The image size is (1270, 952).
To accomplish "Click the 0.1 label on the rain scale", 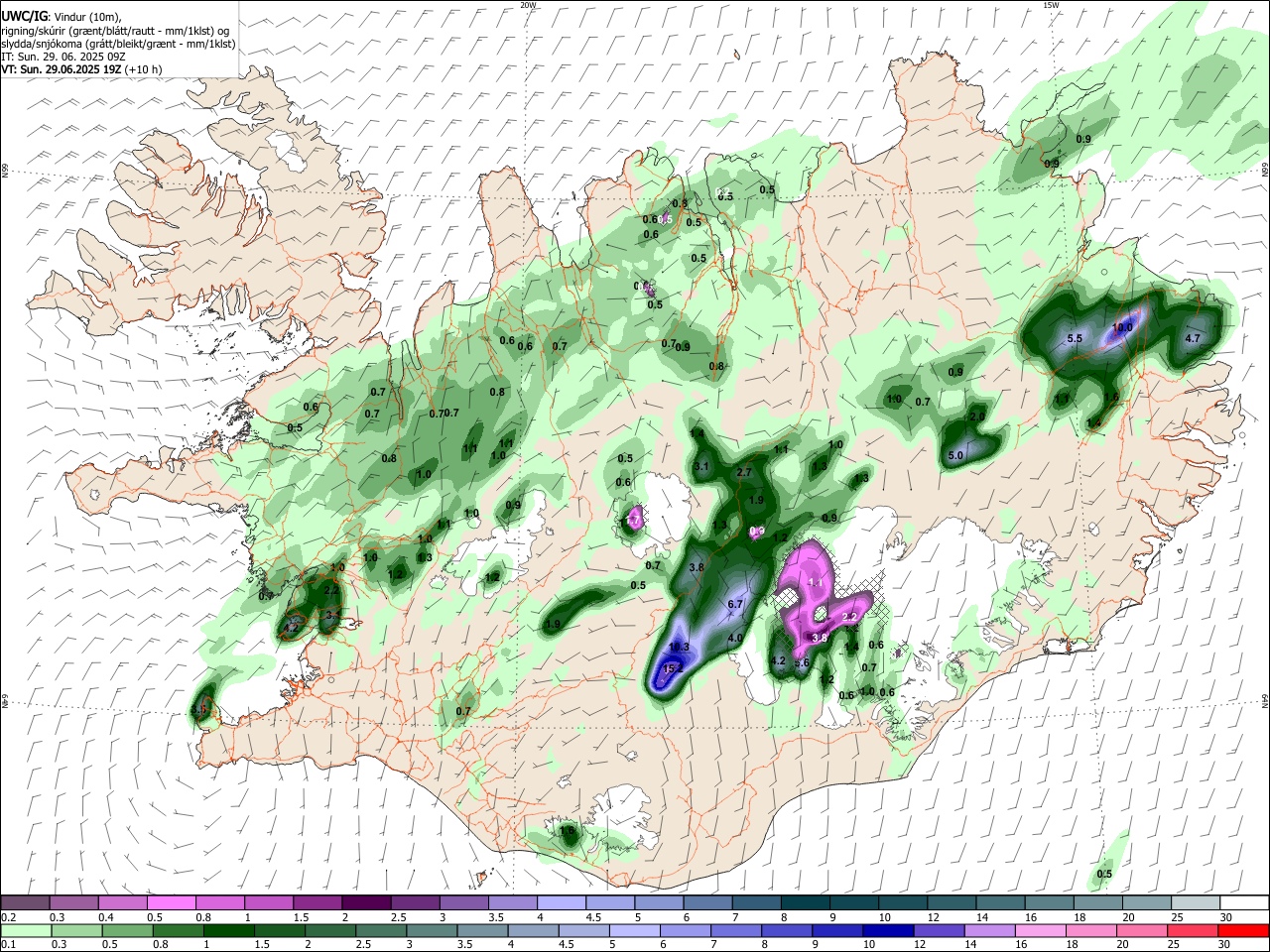I will pos(8,944).
